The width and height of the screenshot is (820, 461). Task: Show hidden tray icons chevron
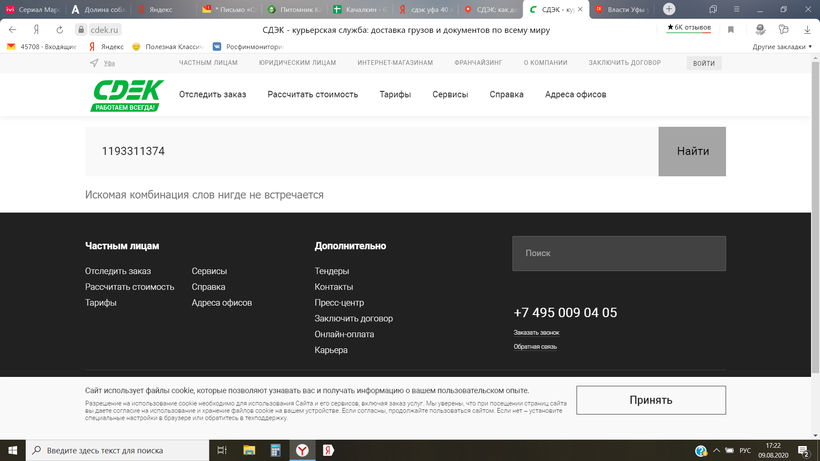tap(716, 450)
